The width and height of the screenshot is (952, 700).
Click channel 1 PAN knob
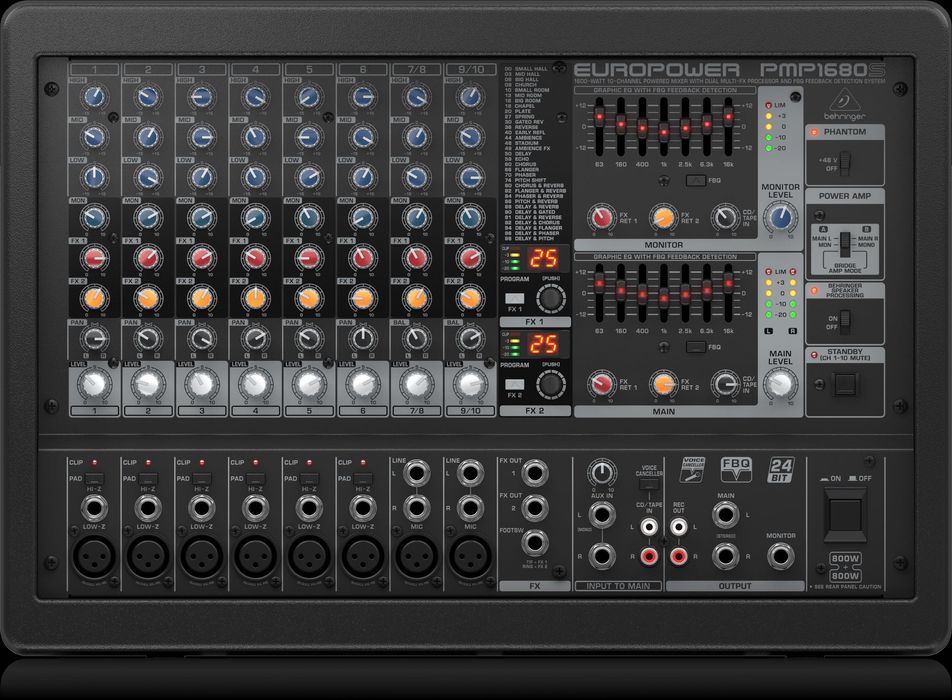coord(94,339)
